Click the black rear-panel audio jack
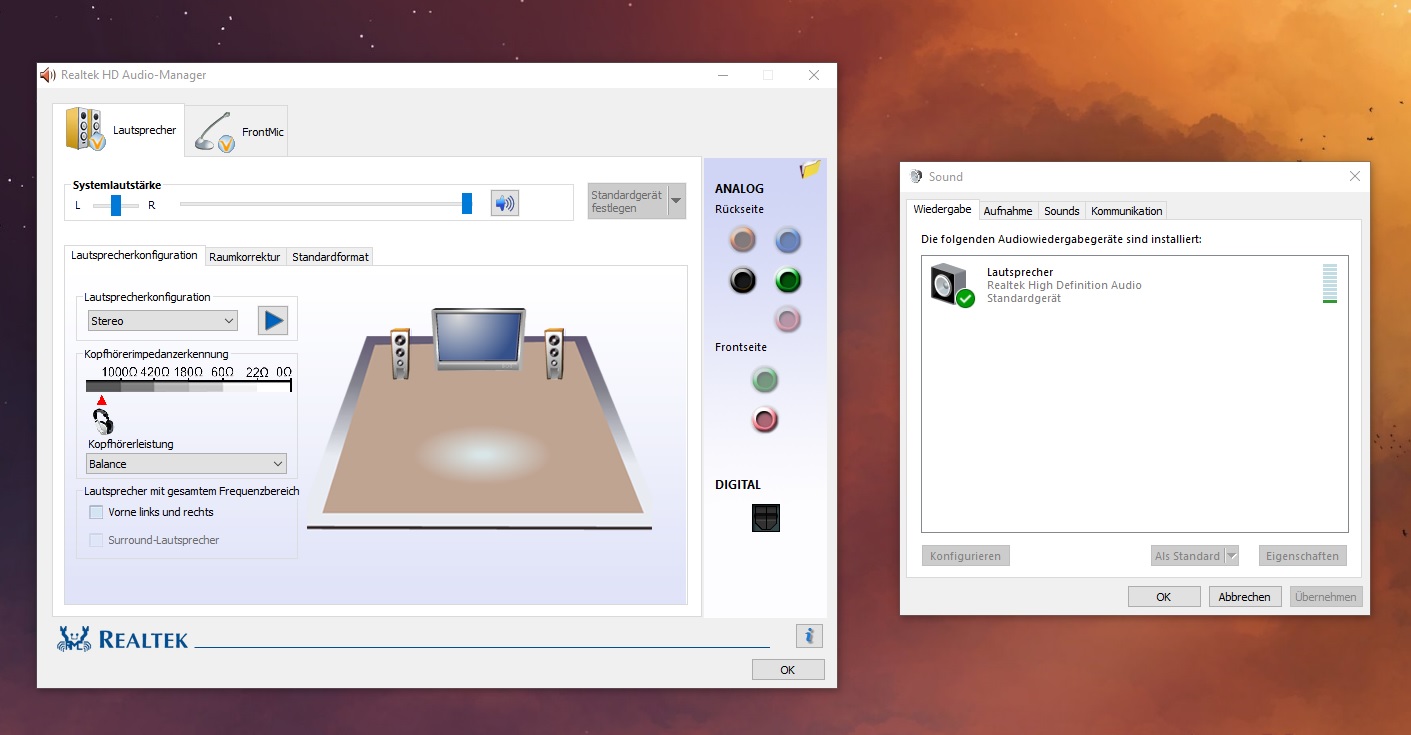Viewport: 1411px width, 735px height. pos(742,280)
